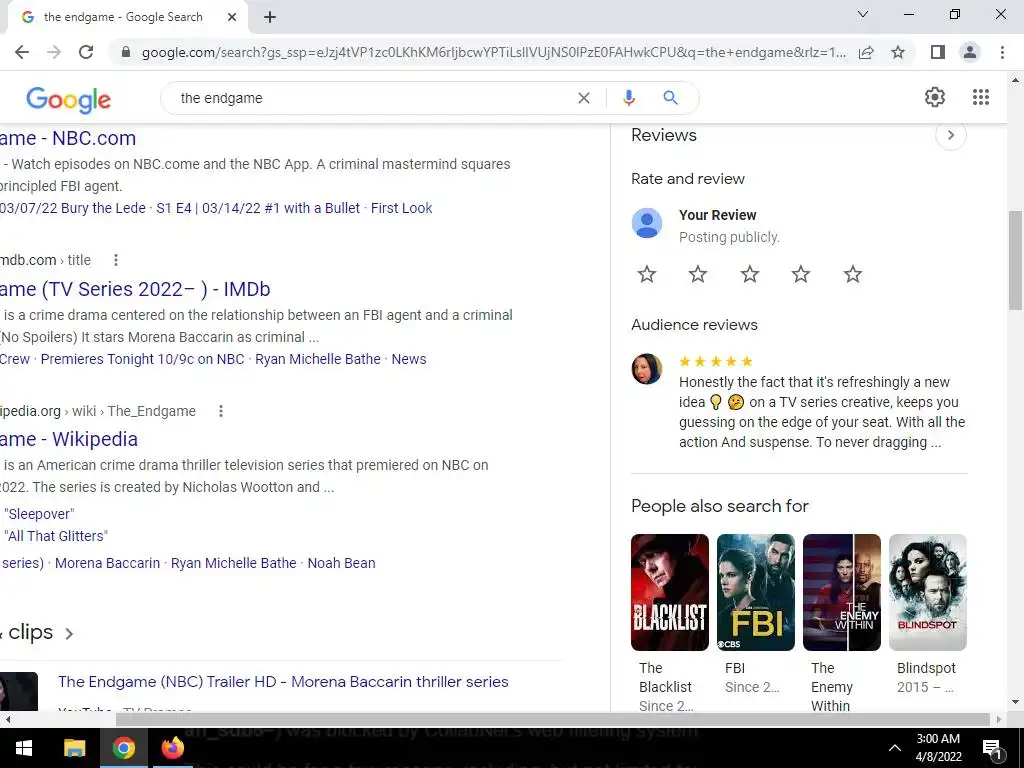The height and width of the screenshot is (768, 1024).
Task: Share this page from the address bar
Action: [x=866, y=52]
